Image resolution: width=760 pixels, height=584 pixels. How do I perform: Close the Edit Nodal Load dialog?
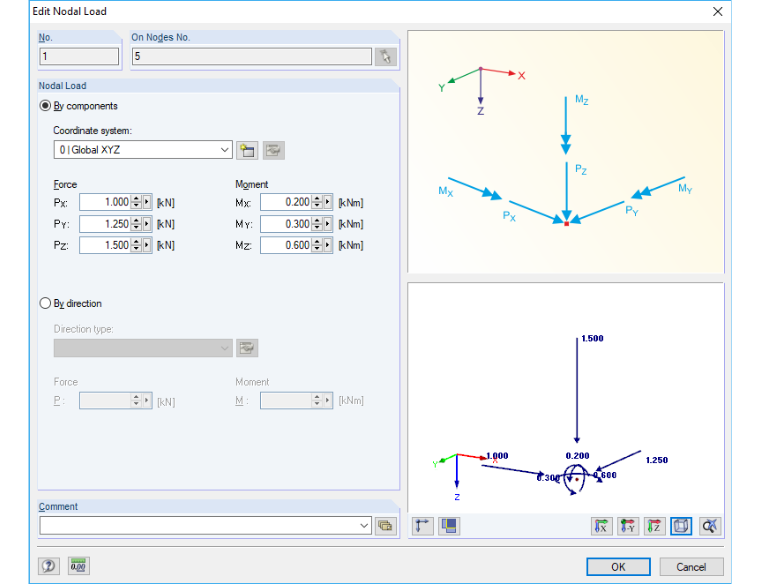point(718,12)
